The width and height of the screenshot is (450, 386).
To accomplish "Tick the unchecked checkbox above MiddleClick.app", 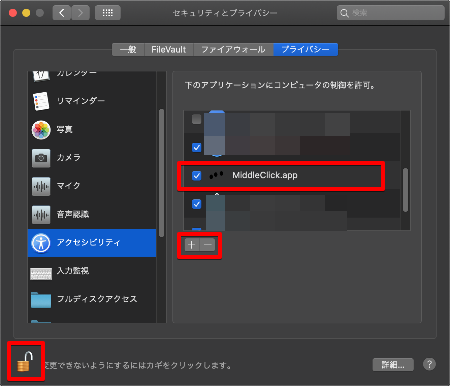I will click(197, 119).
